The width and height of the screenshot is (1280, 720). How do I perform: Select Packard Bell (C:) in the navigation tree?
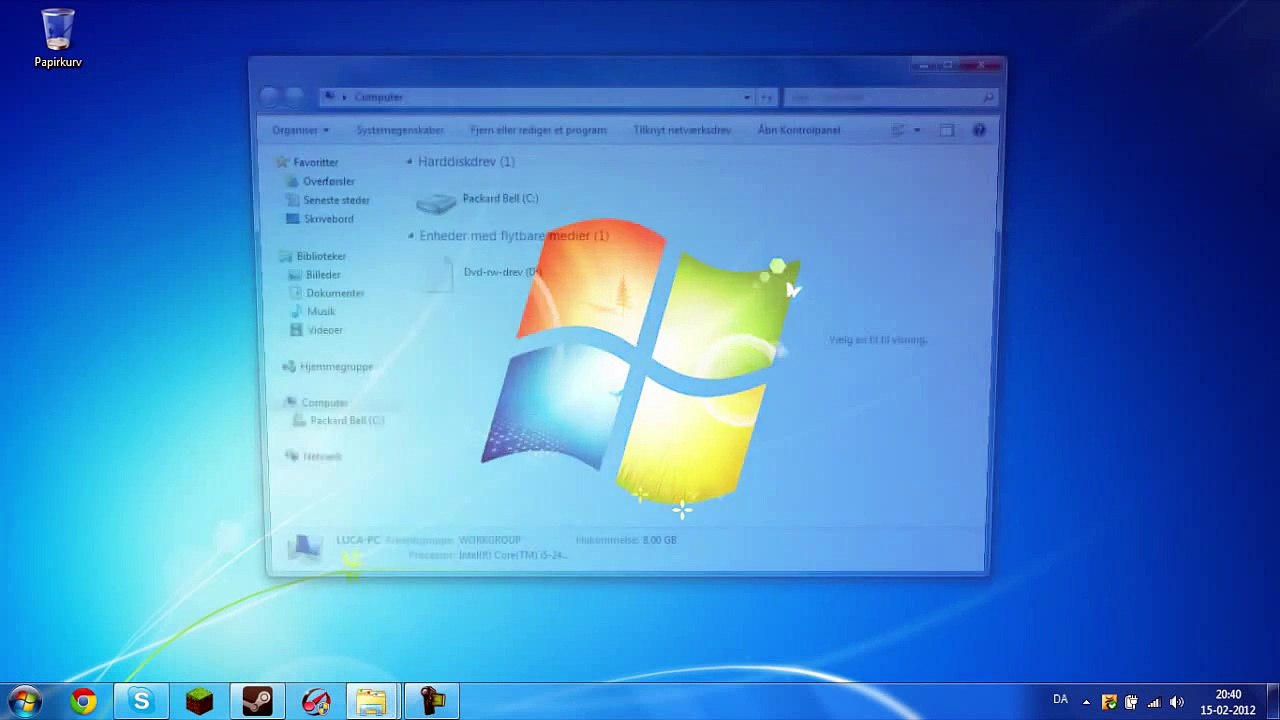(x=346, y=421)
